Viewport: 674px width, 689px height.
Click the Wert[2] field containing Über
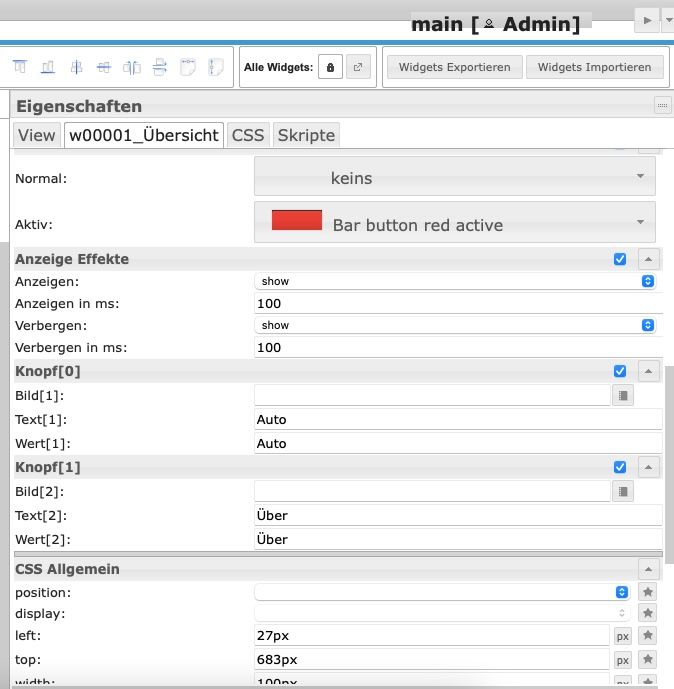pyautogui.click(x=458, y=539)
